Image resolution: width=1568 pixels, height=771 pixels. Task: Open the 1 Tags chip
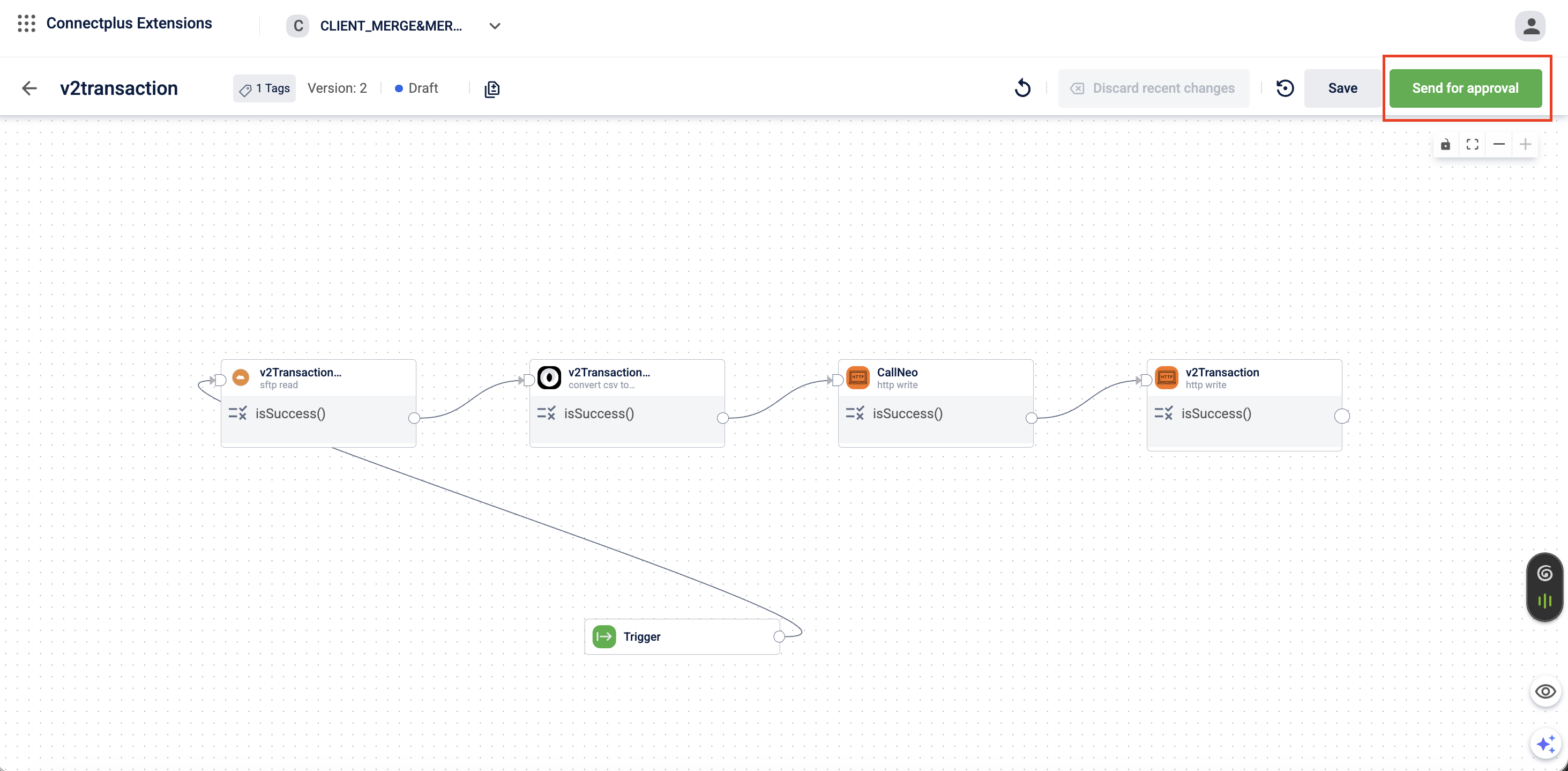click(x=264, y=88)
